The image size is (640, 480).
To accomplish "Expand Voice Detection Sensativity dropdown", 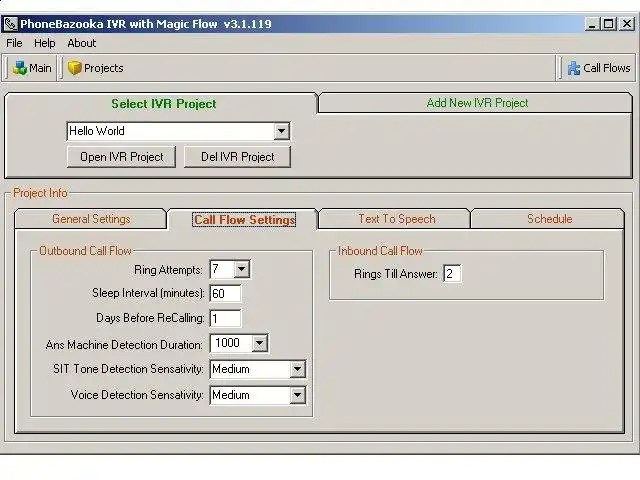I will click(x=298, y=395).
